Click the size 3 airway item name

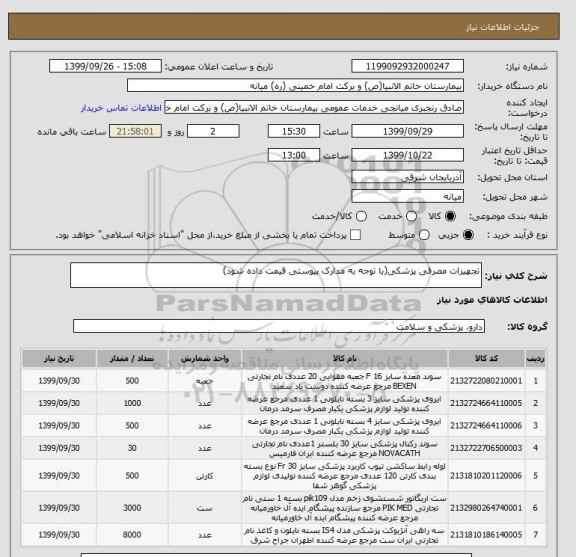coord(345,404)
